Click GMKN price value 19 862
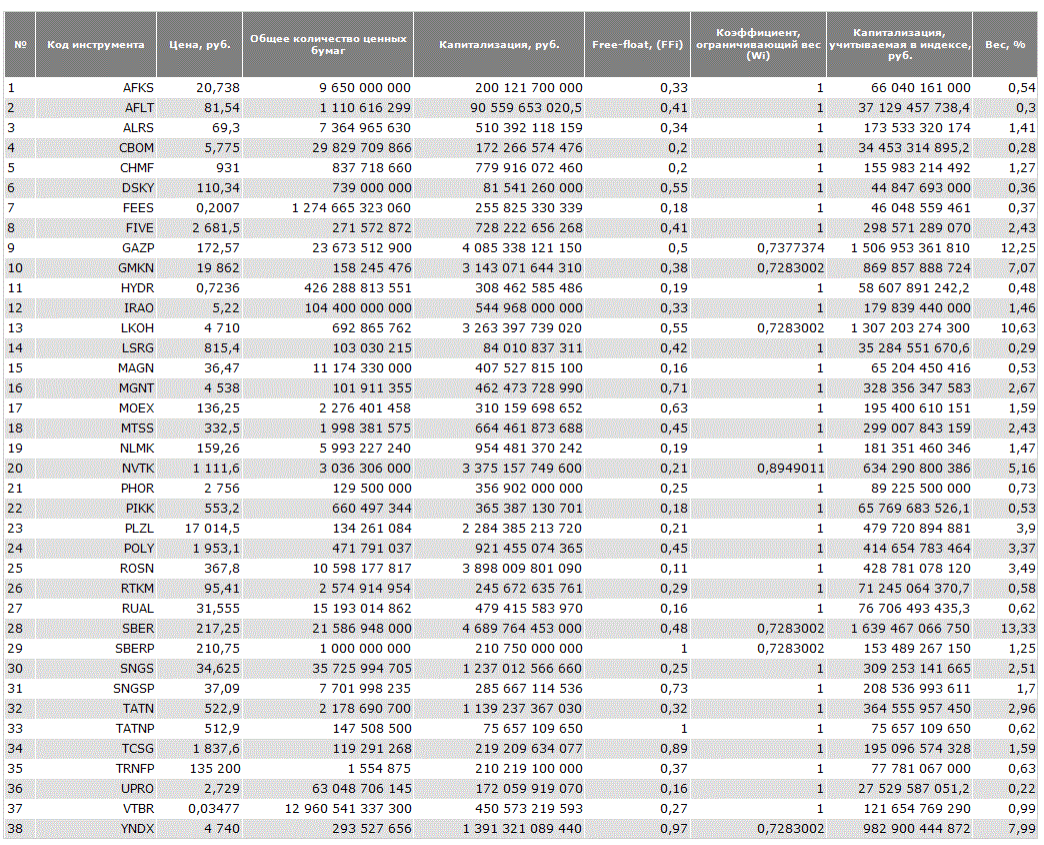The height and width of the screenshot is (845, 1044). coord(218,268)
